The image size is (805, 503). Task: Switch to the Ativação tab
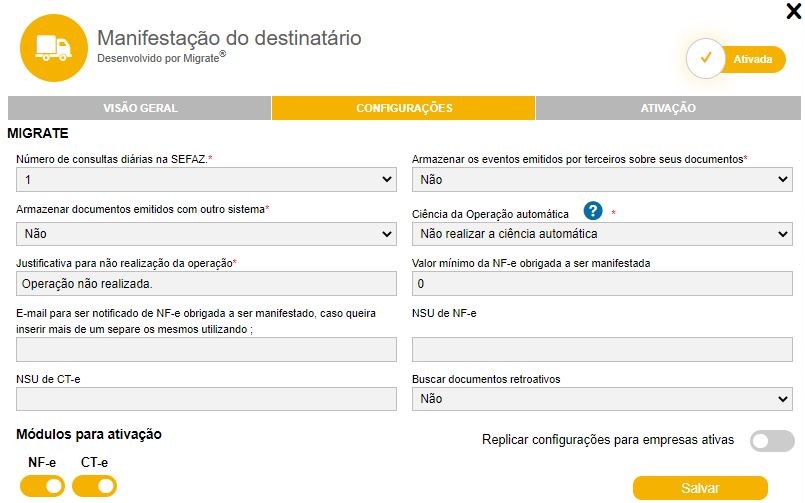tap(668, 108)
